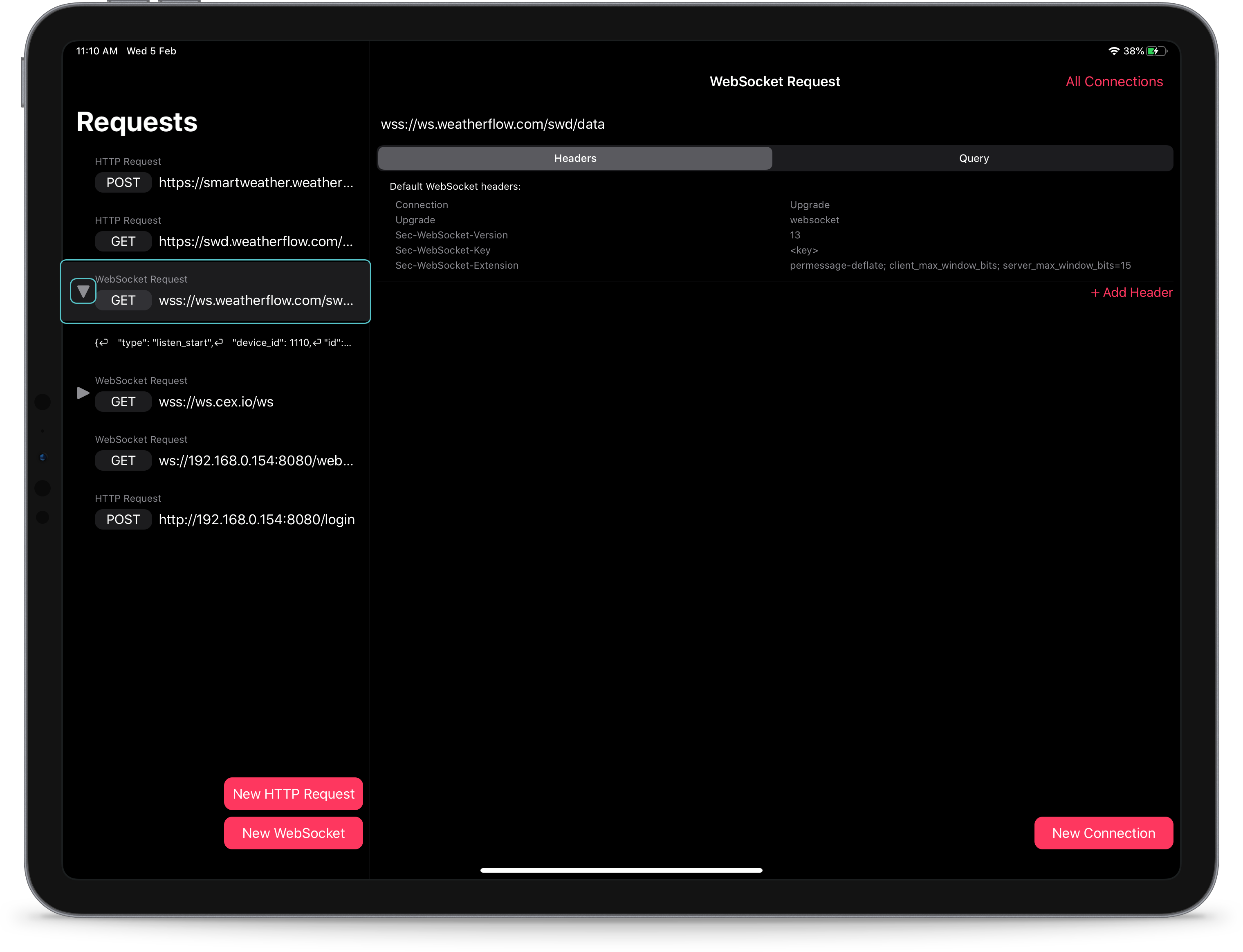This screenshot has height=952, width=1243.
Task: Open POST smartweather.weather request
Action: click(x=256, y=182)
